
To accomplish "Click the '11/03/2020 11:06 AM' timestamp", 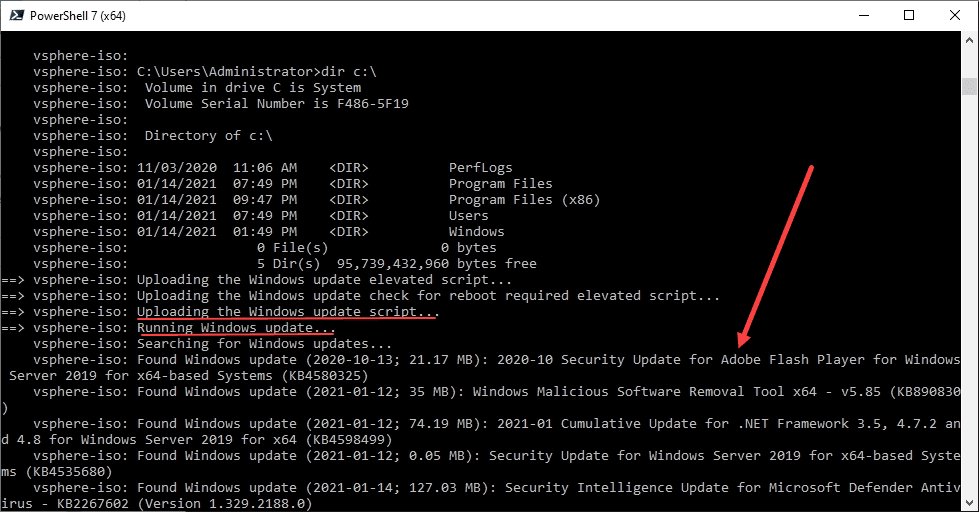I will (x=217, y=167).
